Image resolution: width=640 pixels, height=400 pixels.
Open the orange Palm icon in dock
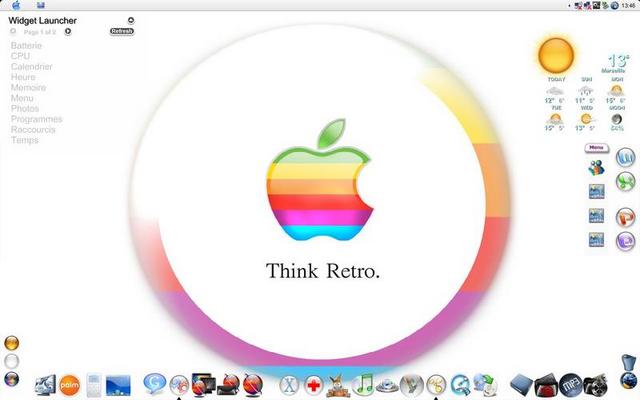click(69, 385)
